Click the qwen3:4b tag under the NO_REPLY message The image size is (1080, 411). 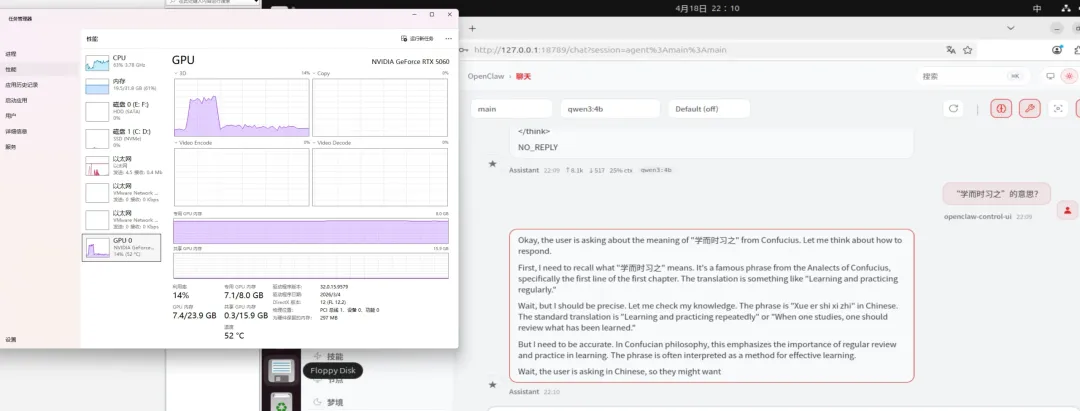click(656, 169)
